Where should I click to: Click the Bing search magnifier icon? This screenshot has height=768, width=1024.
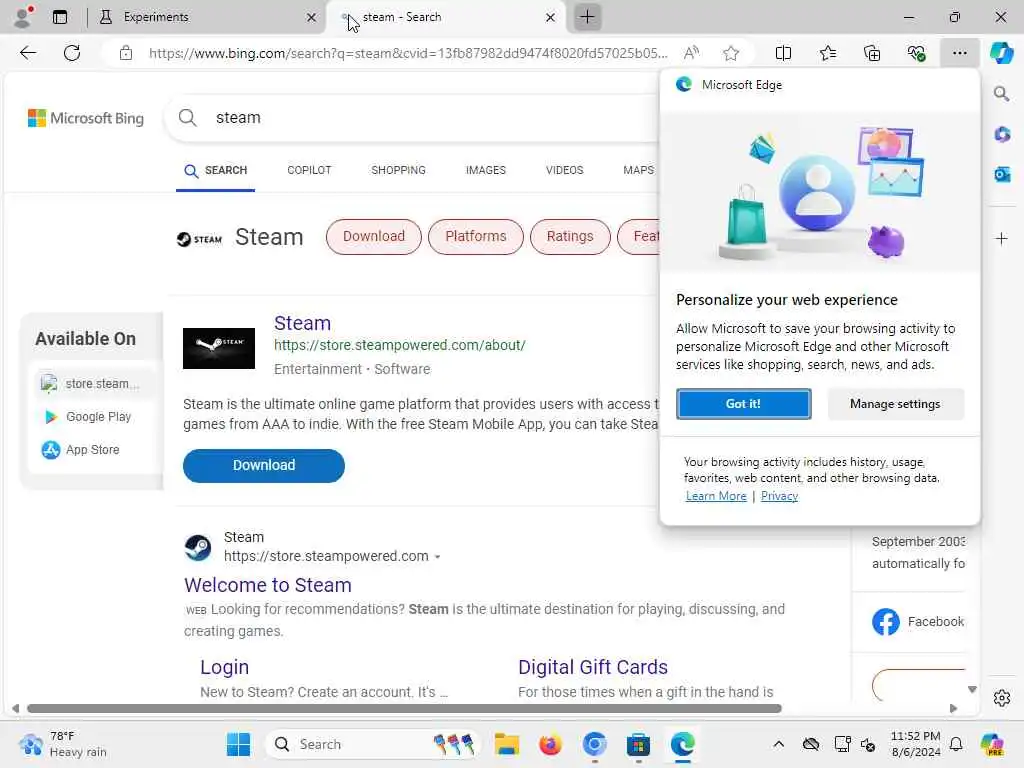187,118
